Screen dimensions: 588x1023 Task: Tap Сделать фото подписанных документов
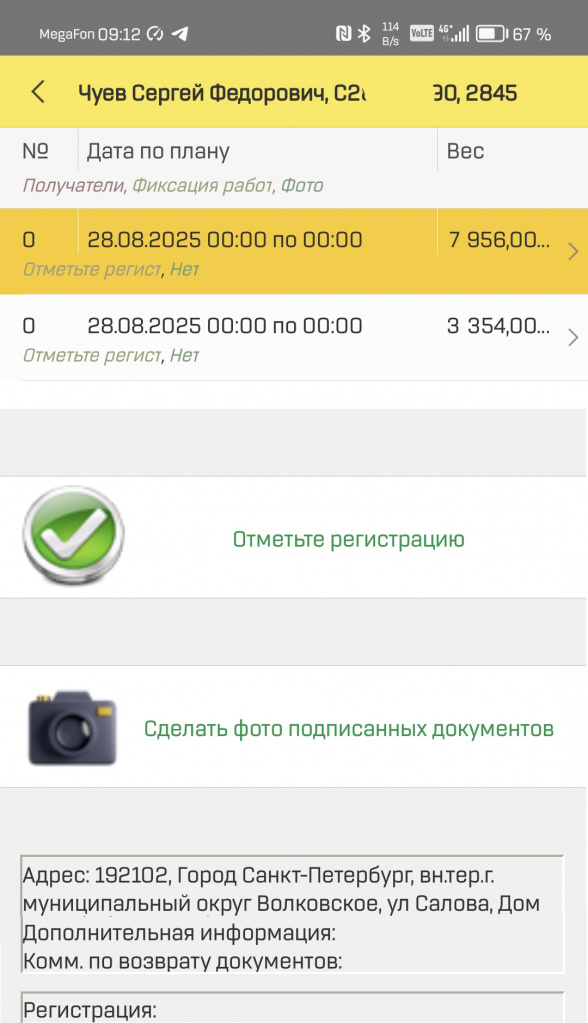point(348,729)
